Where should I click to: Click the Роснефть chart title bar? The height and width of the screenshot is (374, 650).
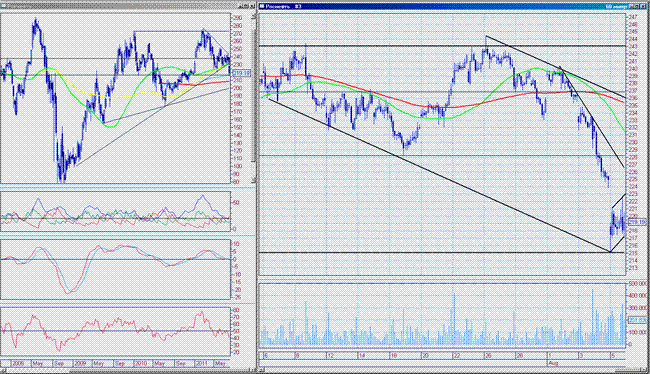click(441, 6)
